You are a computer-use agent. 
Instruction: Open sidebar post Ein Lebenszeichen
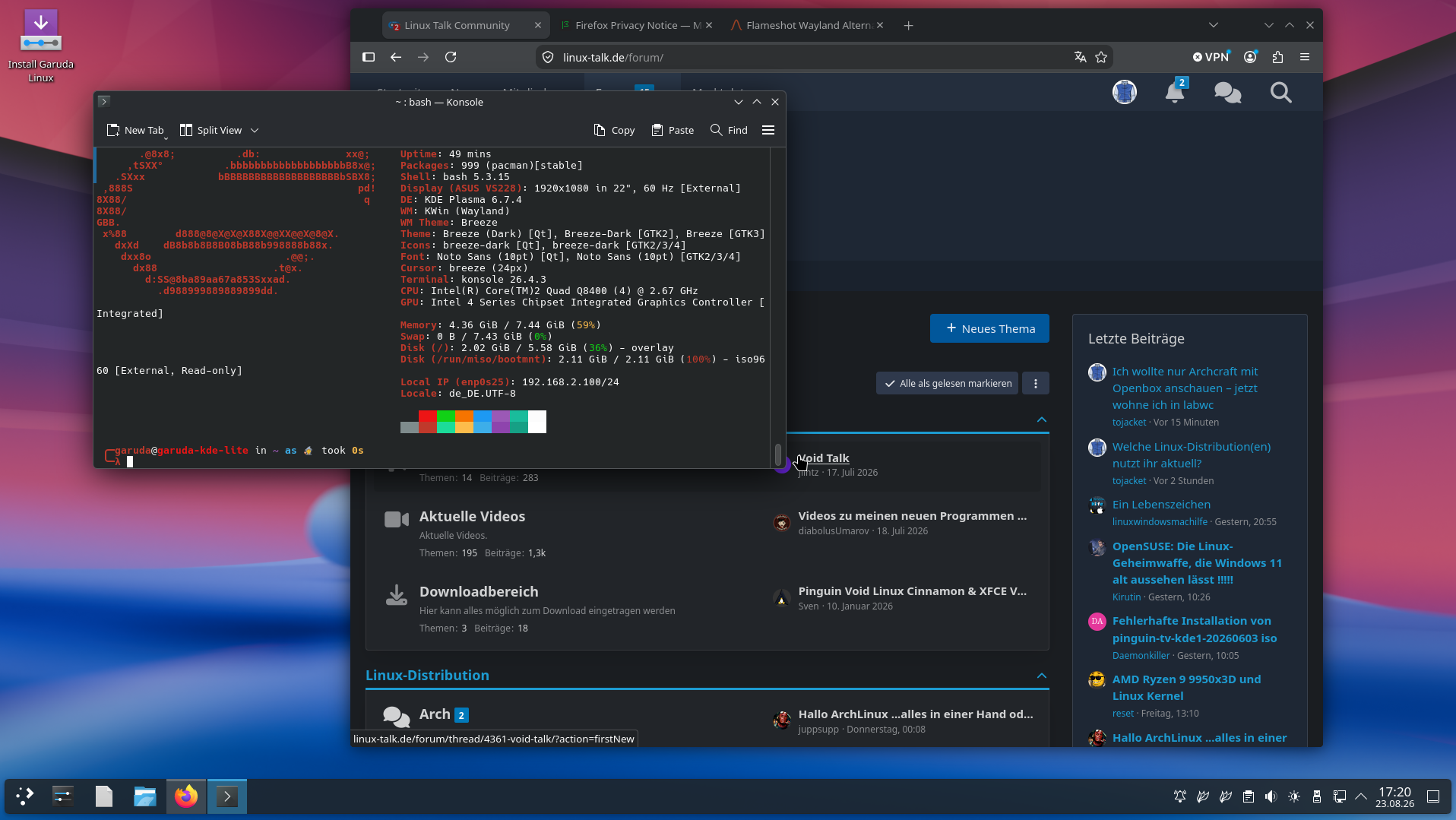[x=1161, y=505]
